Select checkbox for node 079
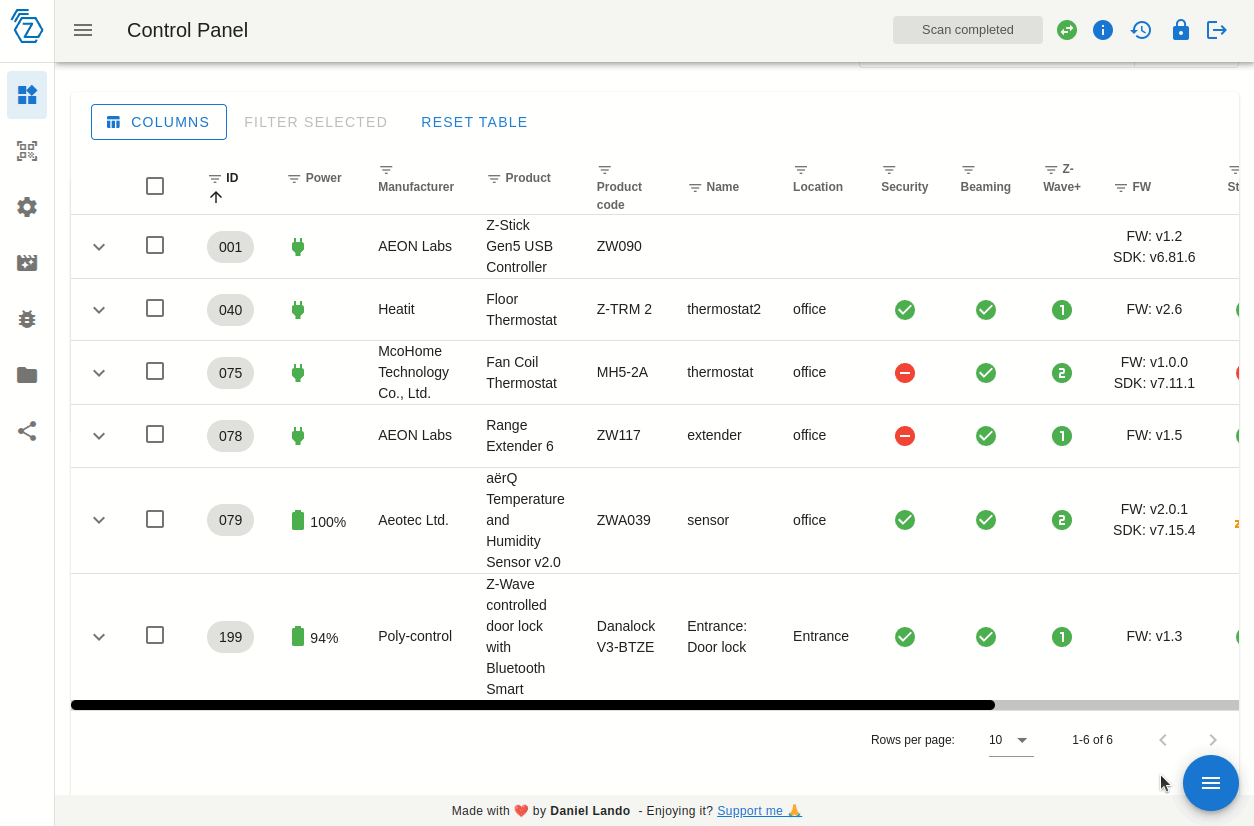The width and height of the screenshot is (1254, 826). coord(155,519)
